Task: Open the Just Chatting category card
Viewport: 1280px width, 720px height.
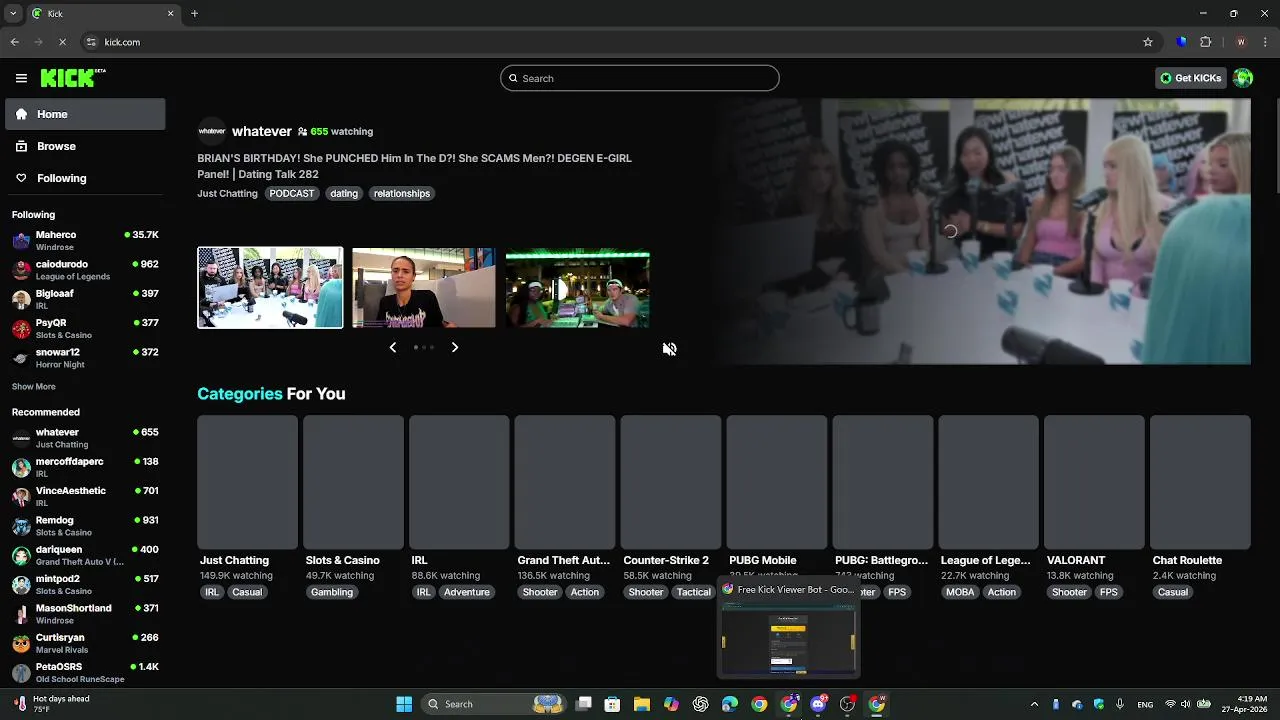Action: pyautogui.click(x=247, y=482)
